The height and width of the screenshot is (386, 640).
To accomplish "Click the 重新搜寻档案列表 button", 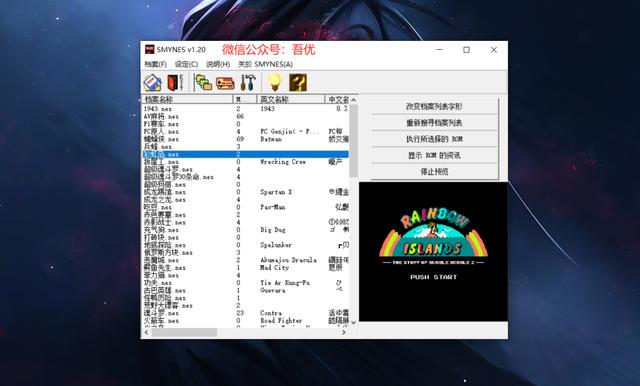I will (434, 123).
